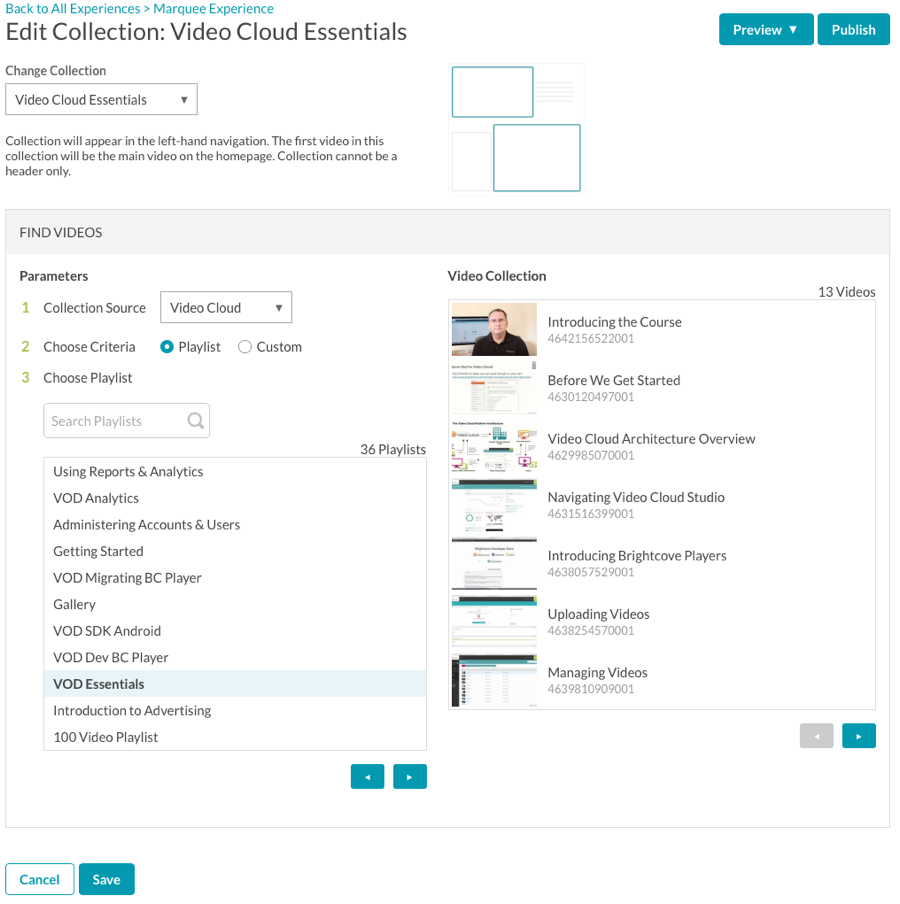This screenshot has height=904, width=900.
Task: Click the highlighted main video region in layout diagram
Action: pos(537,157)
